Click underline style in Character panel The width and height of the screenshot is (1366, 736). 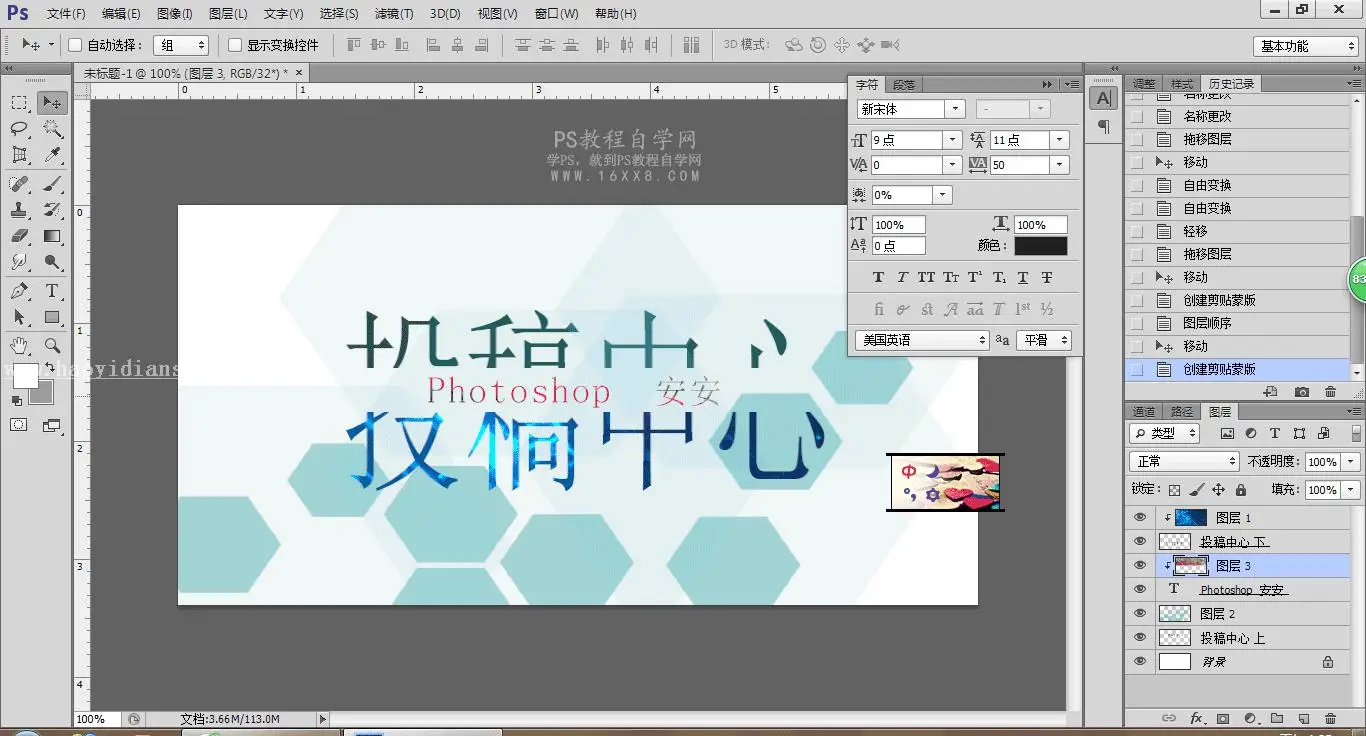[1023, 277]
